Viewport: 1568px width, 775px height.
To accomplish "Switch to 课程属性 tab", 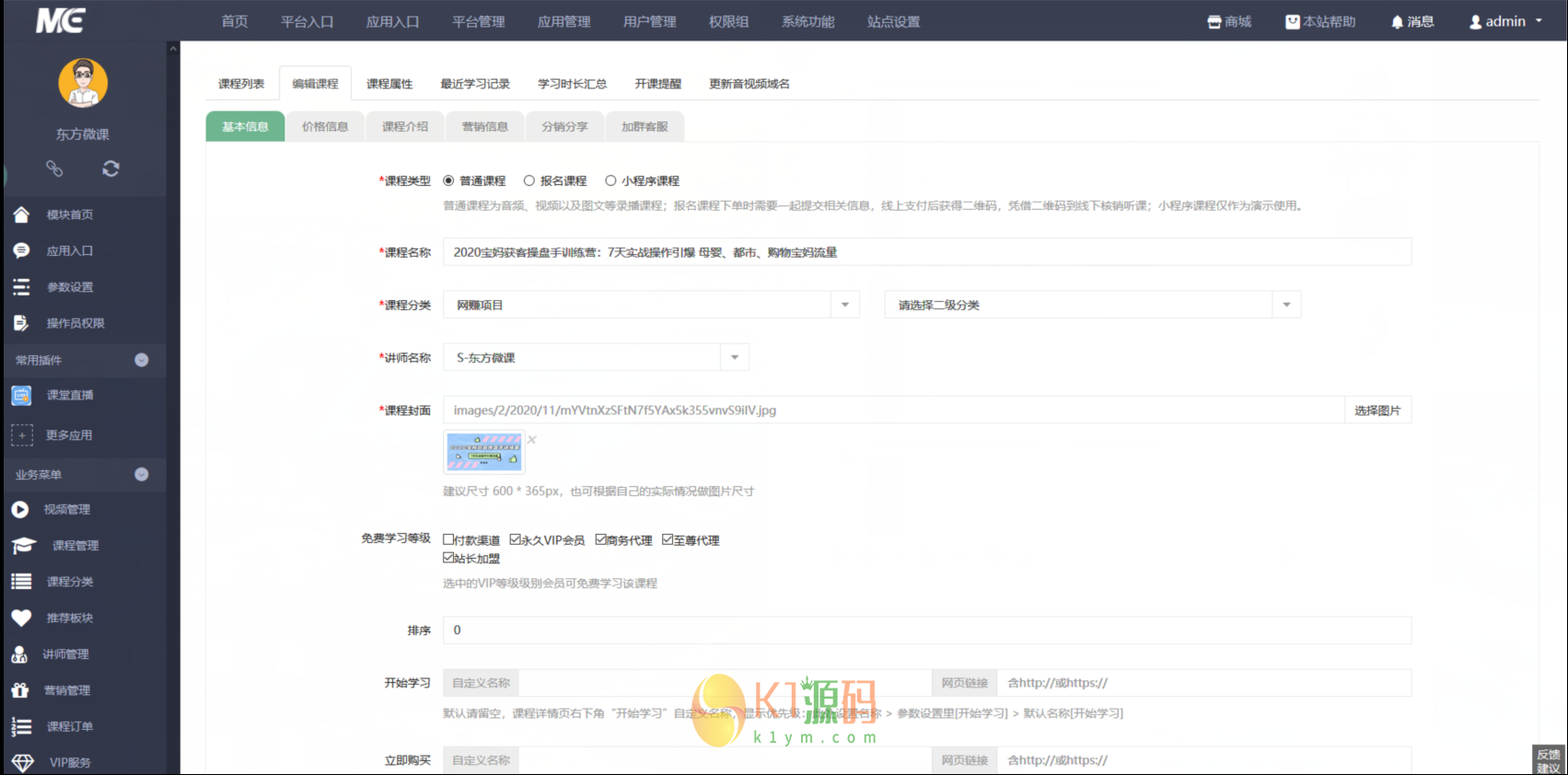I will (389, 84).
